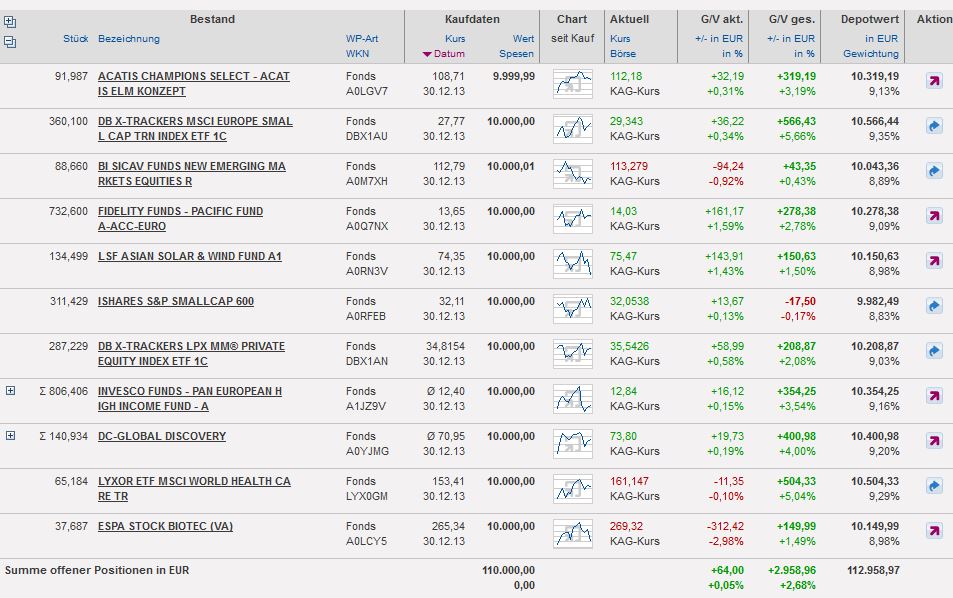The height and width of the screenshot is (598, 953).
Task: Open chart thumbnail for ISHARES S&P SMALLCAP 600
Action: click(573, 309)
